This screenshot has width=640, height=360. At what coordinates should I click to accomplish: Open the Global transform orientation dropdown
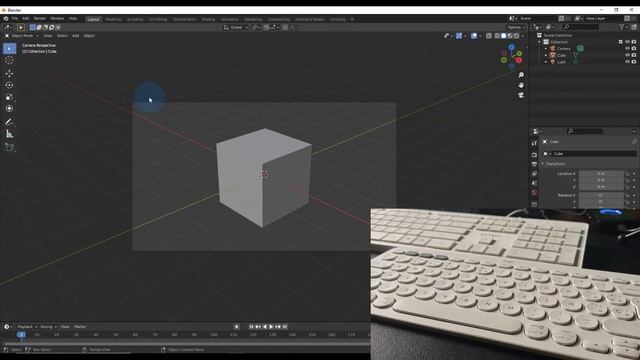coord(236,27)
